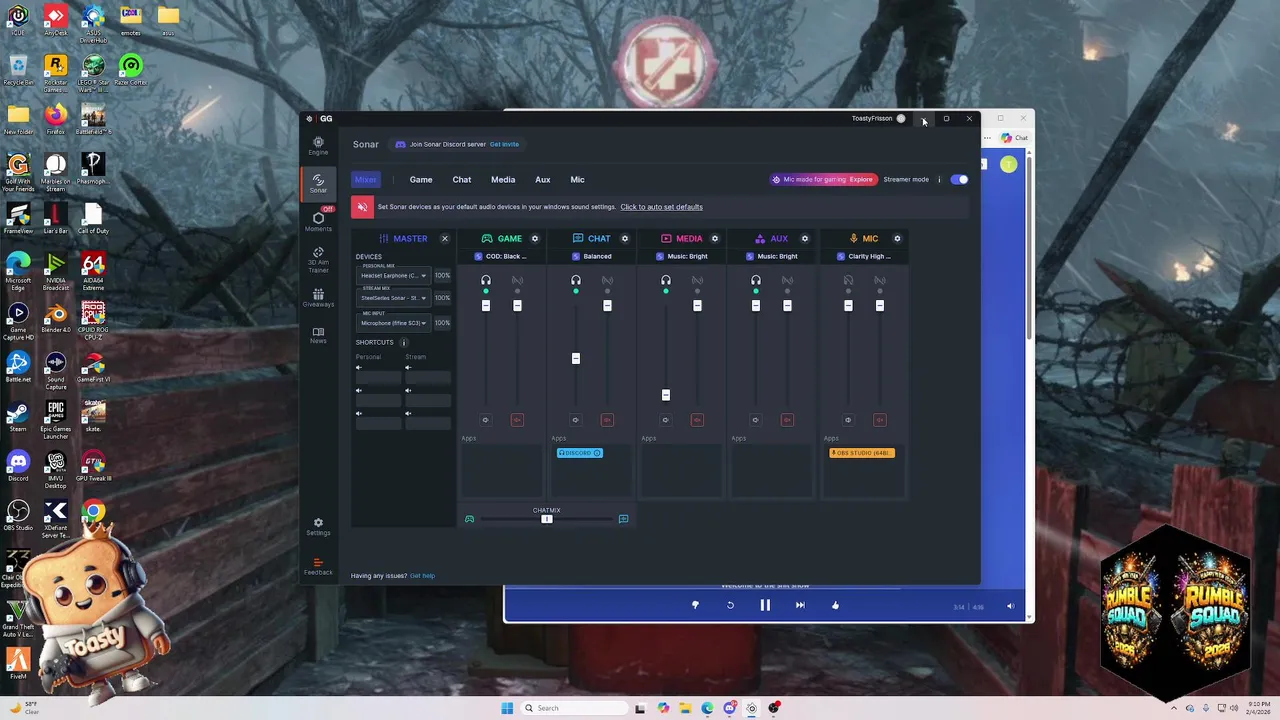Close the MASTER panel with X
This screenshot has width=1280, height=720.
(x=445, y=239)
